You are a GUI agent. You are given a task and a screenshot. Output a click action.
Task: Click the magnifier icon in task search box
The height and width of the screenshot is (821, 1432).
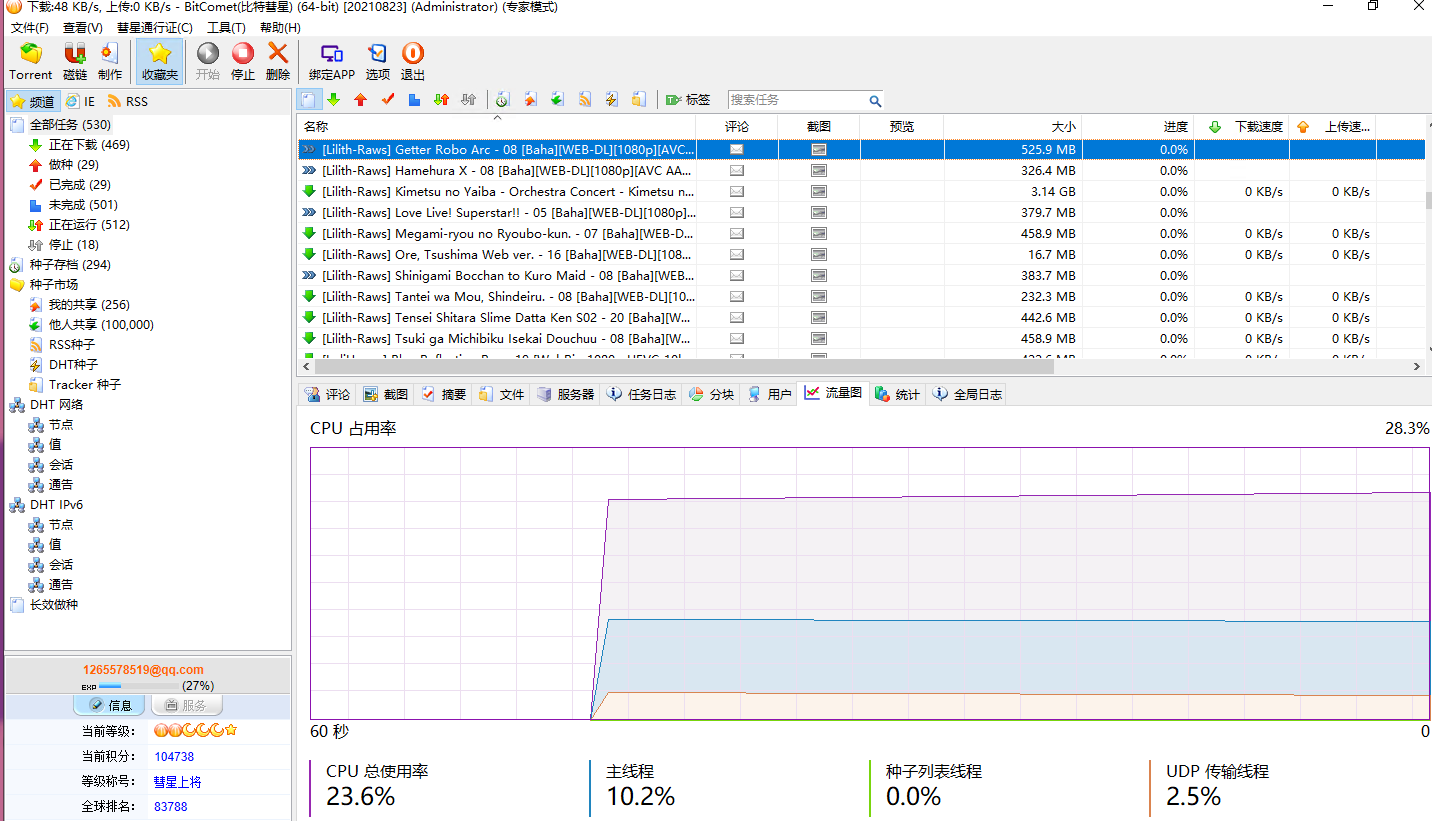pyautogui.click(x=875, y=100)
